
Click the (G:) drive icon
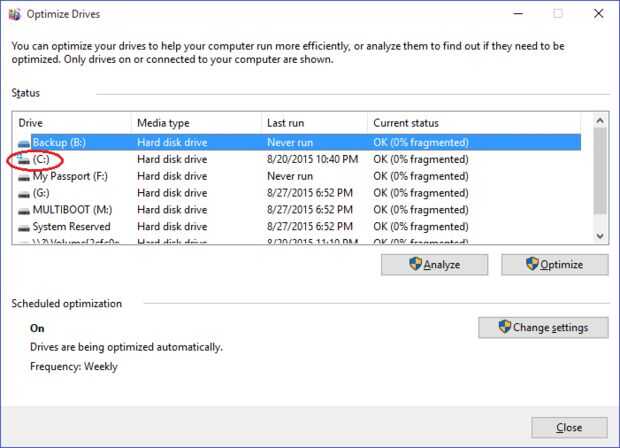coord(24,193)
